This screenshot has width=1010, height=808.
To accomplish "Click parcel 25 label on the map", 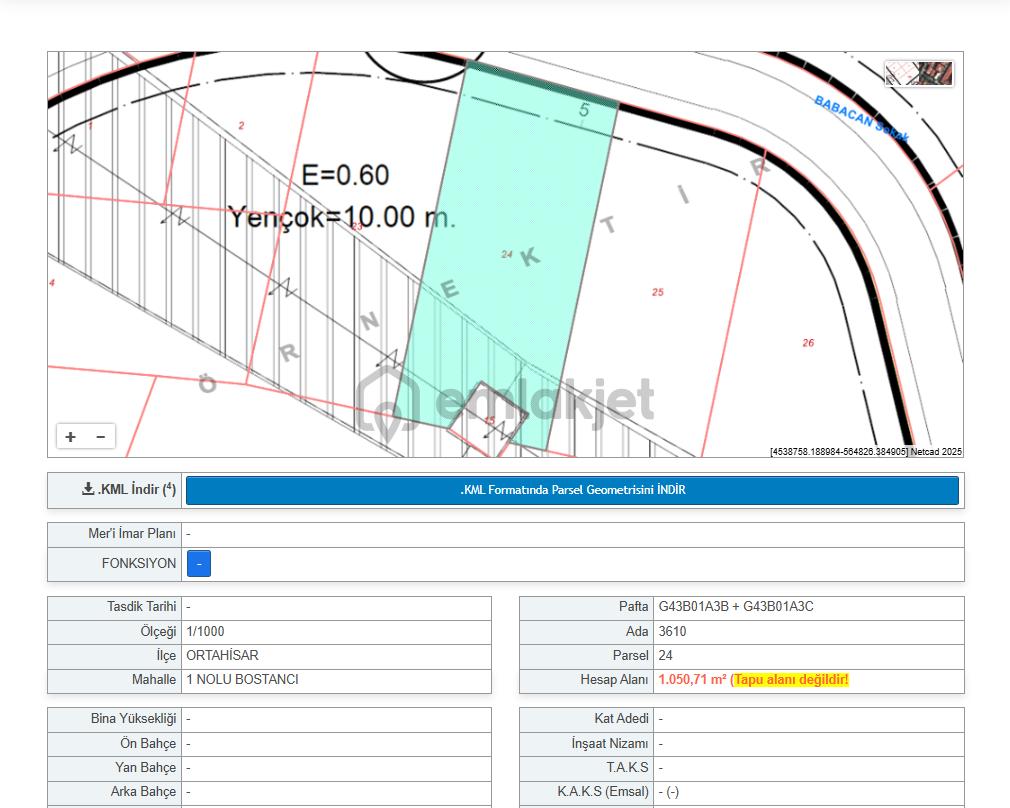I will tap(658, 292).
